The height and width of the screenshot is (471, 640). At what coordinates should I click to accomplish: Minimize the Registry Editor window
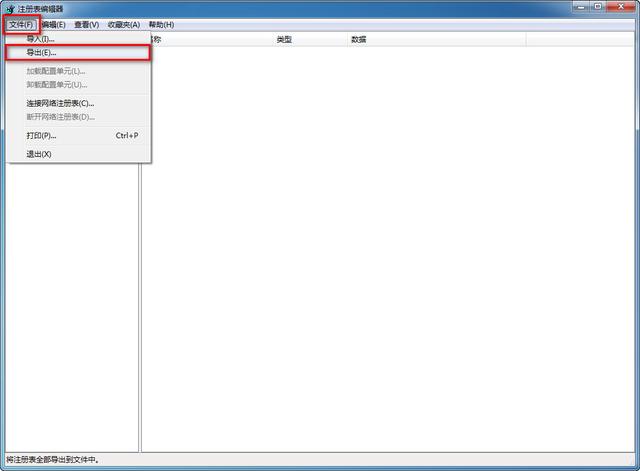coord(580,7)
